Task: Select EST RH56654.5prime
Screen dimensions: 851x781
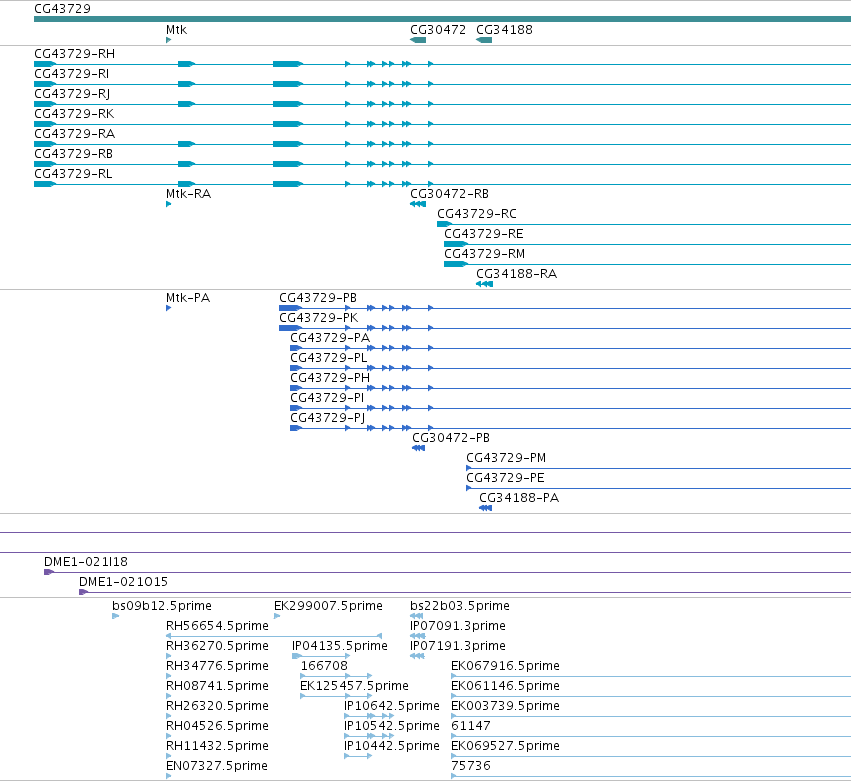Action: [x=217, y=626]
